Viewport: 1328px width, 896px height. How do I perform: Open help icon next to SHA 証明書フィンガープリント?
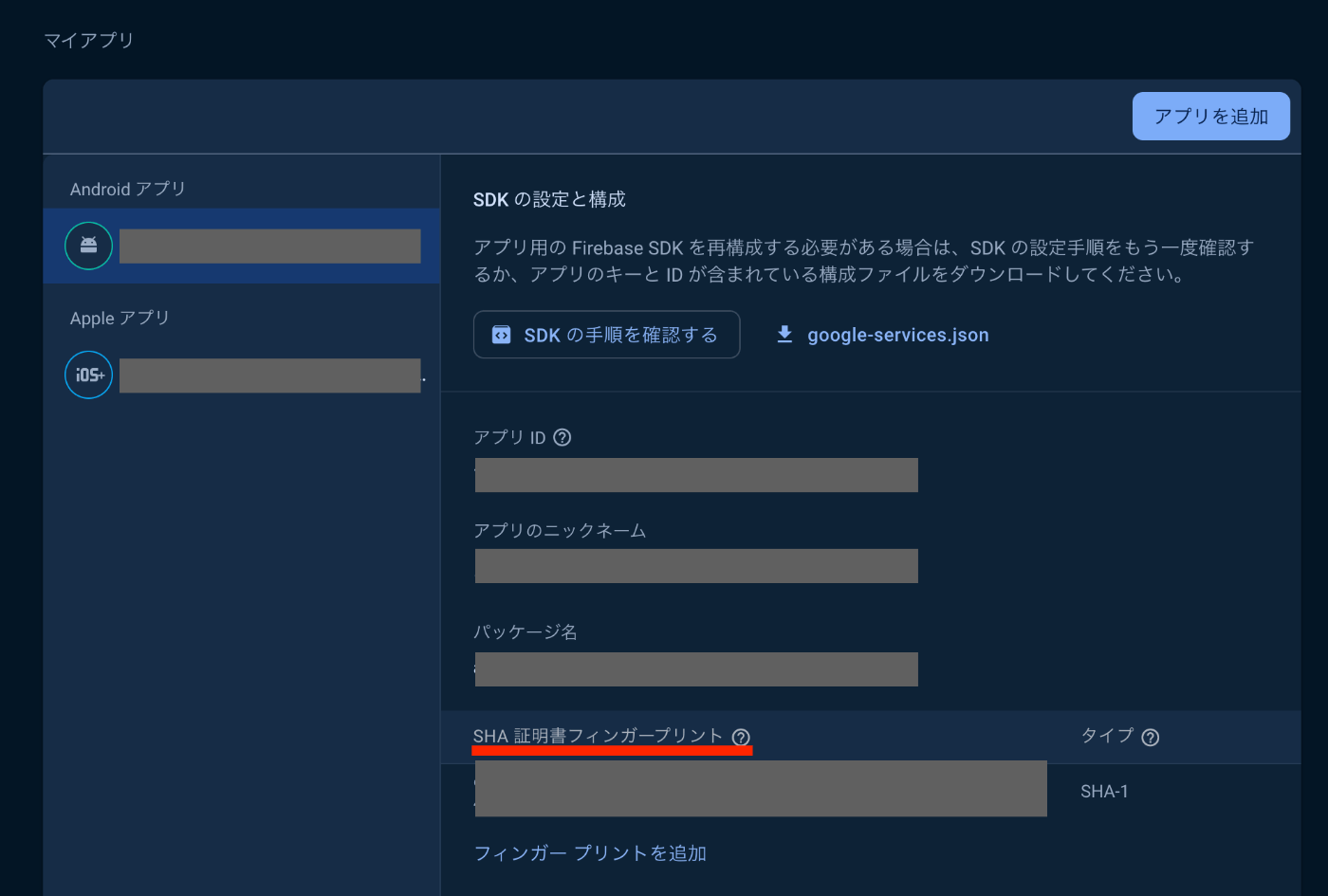point(741,737)
